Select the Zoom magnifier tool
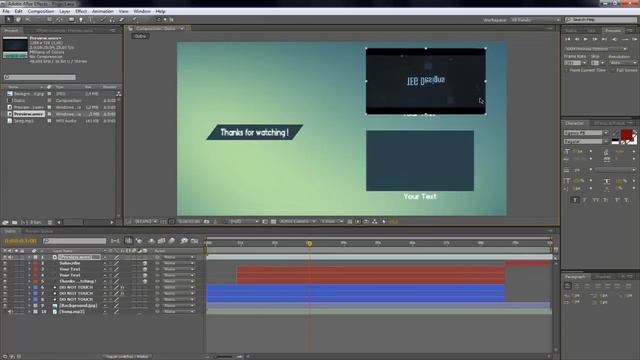 [x=28, y=19]
